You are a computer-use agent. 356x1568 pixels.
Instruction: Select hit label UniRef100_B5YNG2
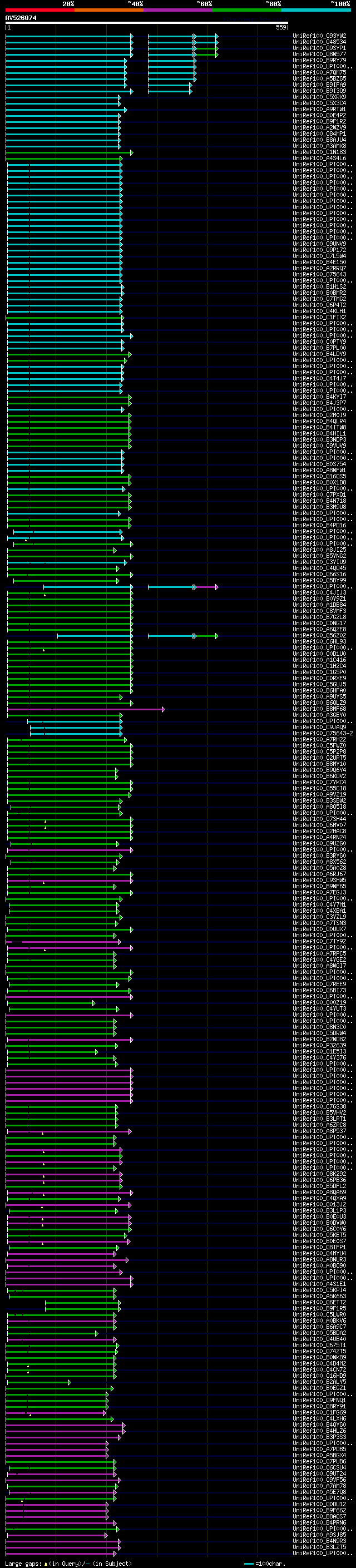click(319, 556)
